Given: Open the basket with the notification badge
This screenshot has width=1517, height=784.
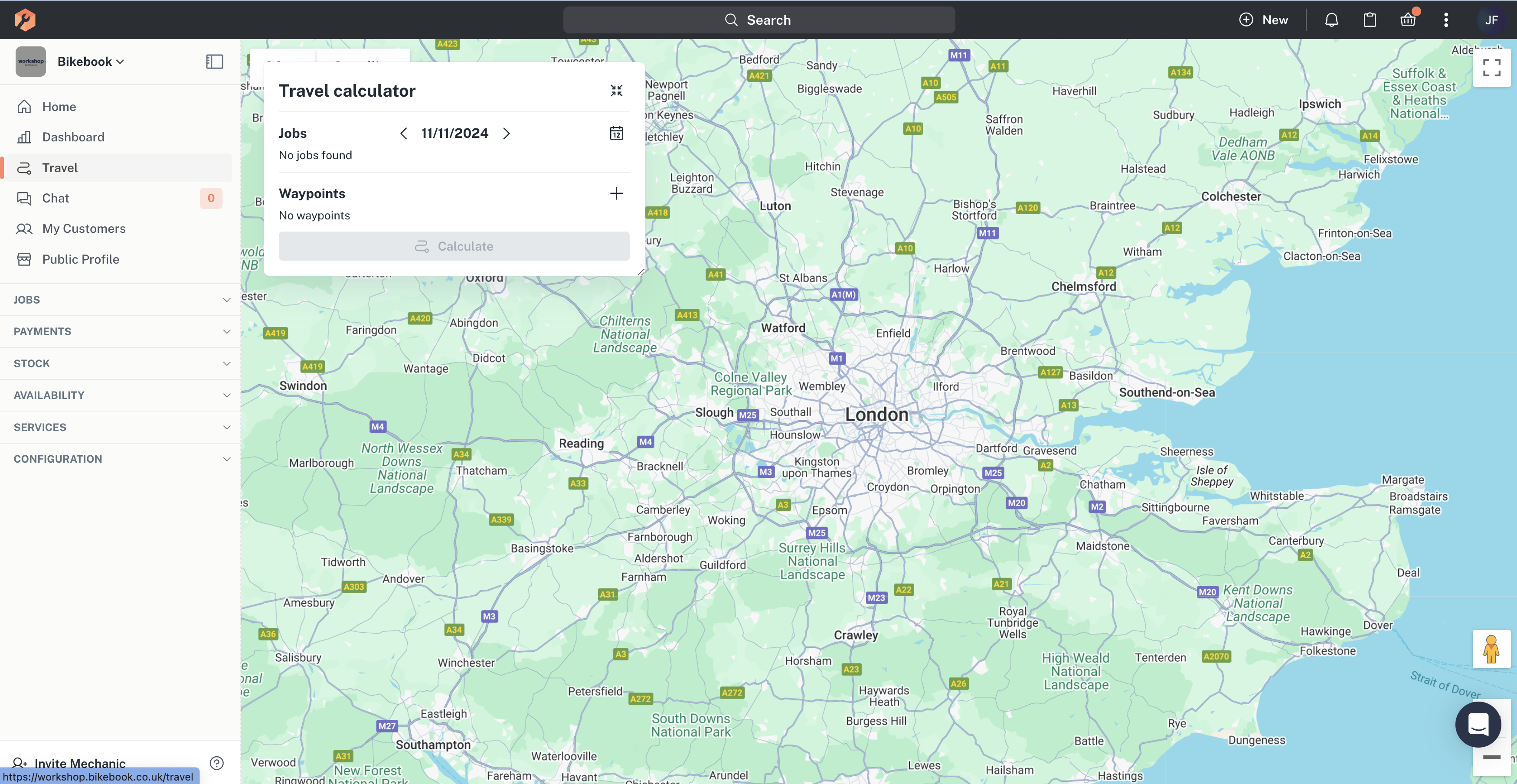Looking at the screenshot, I should 1407,20.
